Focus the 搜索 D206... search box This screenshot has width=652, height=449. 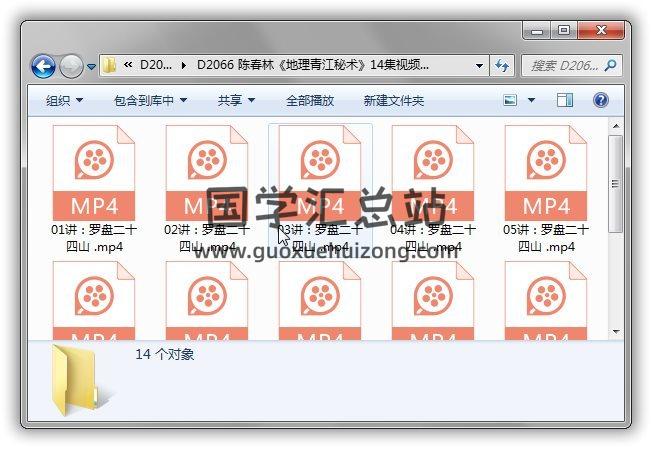572,65
